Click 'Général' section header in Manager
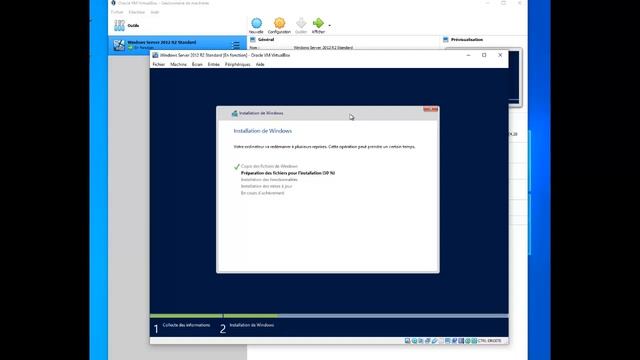Viewport: 640px width, 360px height. (x=266, y=40)
